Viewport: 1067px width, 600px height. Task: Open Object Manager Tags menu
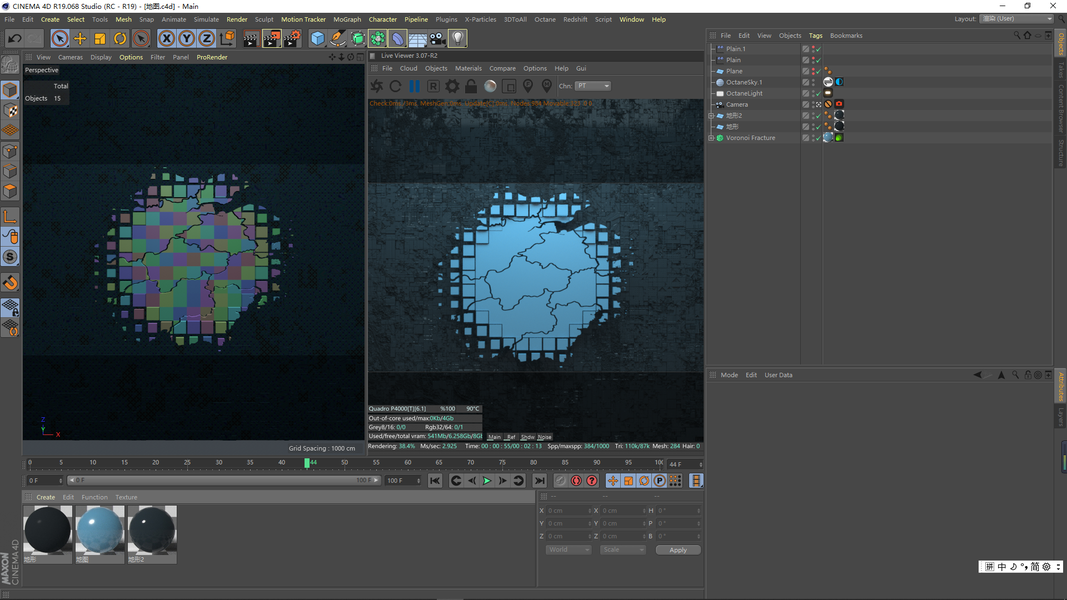815,35
